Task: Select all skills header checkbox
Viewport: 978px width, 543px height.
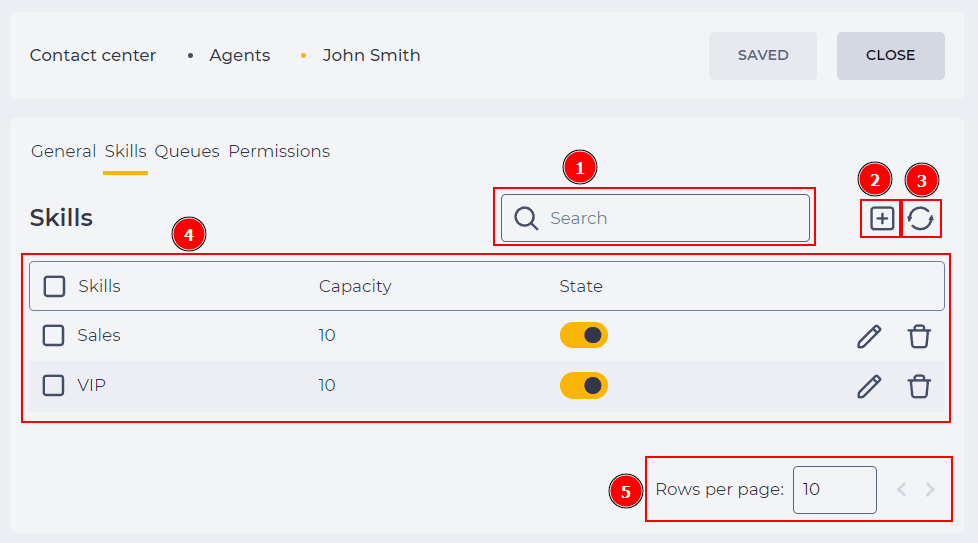Action: coord(54,286)
